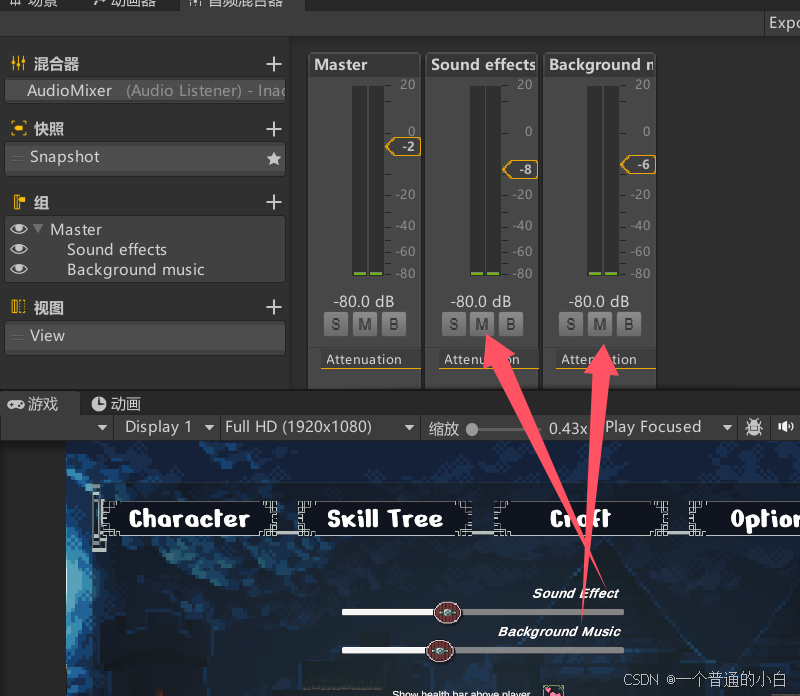Toggle game audio with the speaker icon

coord(786,427)
